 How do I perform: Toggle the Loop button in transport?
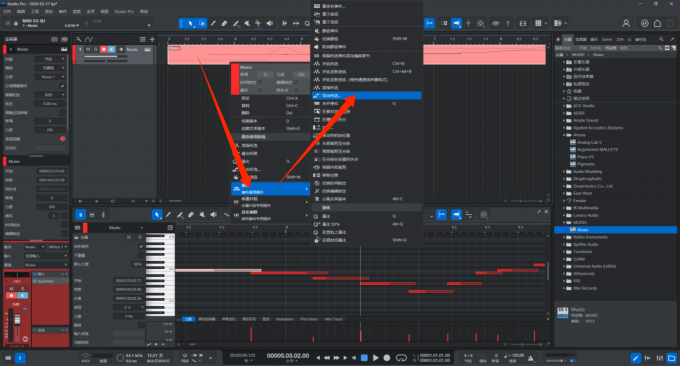tap(402, 358)
